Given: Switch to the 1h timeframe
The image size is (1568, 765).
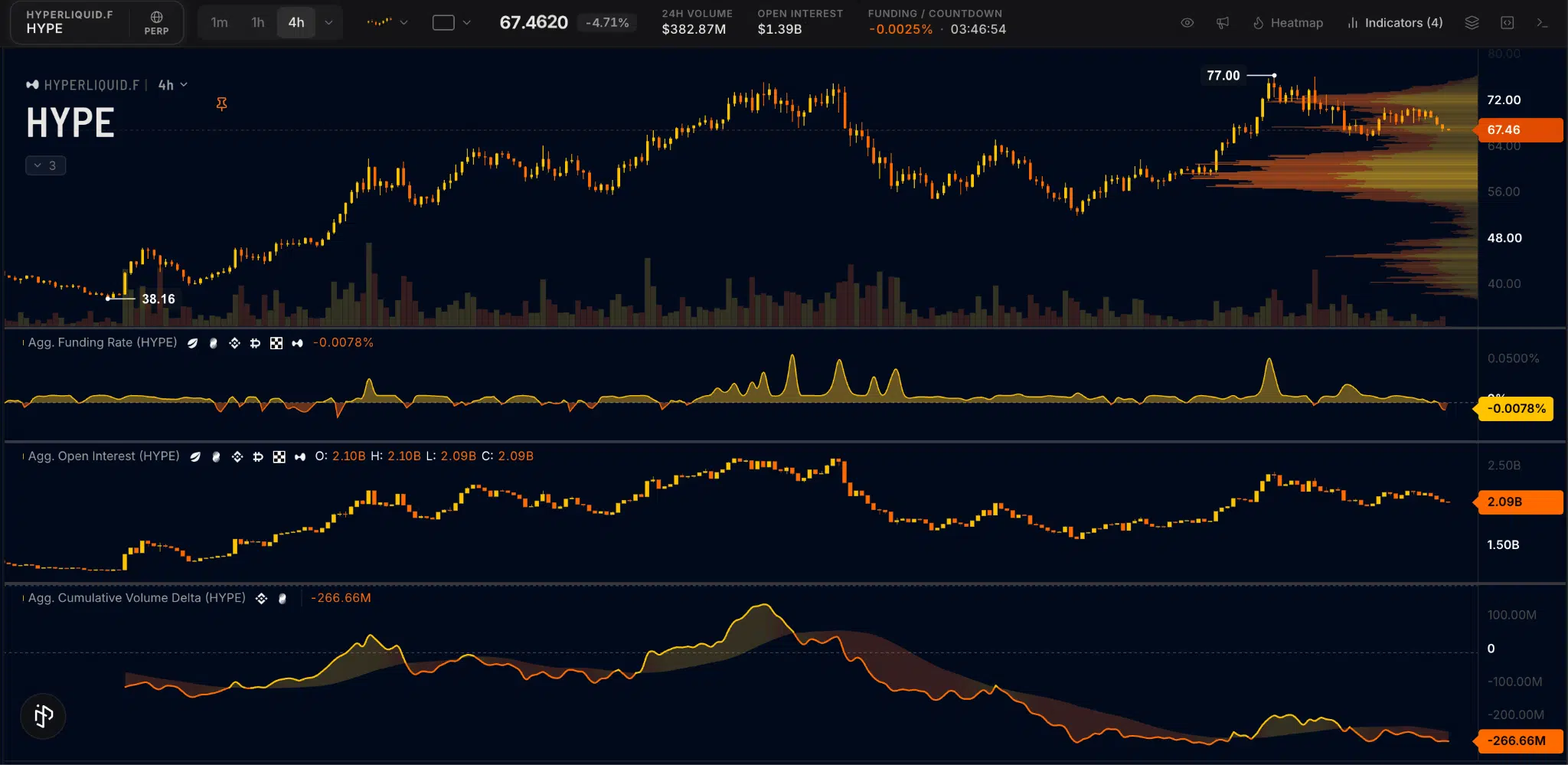Looking at the screenshot, I should tap(258, 22).
